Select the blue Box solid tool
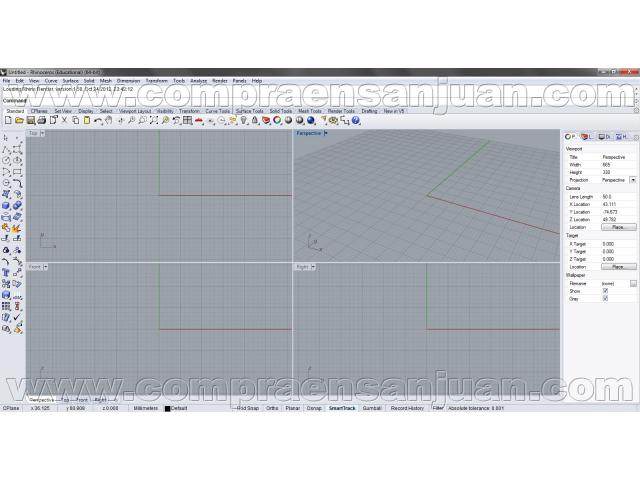The height and width of the screenshot is (480, 640). click(6, 206)
